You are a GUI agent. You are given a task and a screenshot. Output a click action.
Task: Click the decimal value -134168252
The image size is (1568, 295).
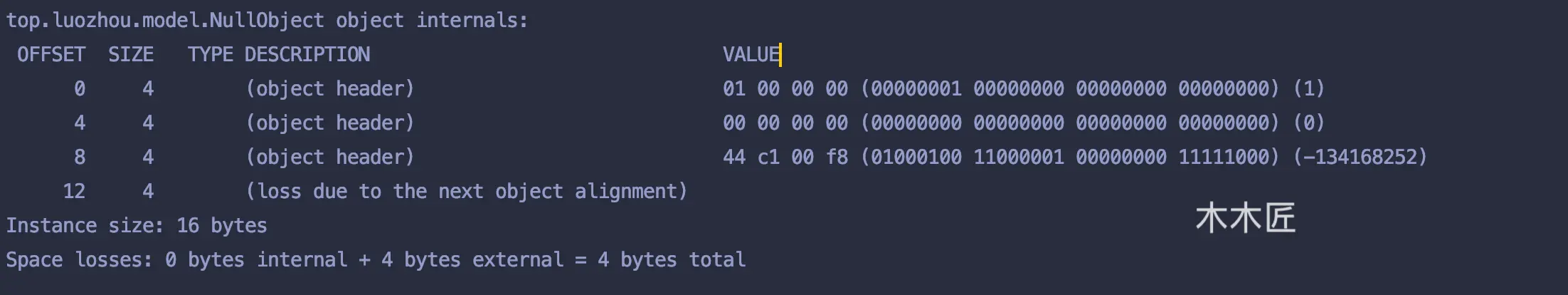coord(1360,157)
